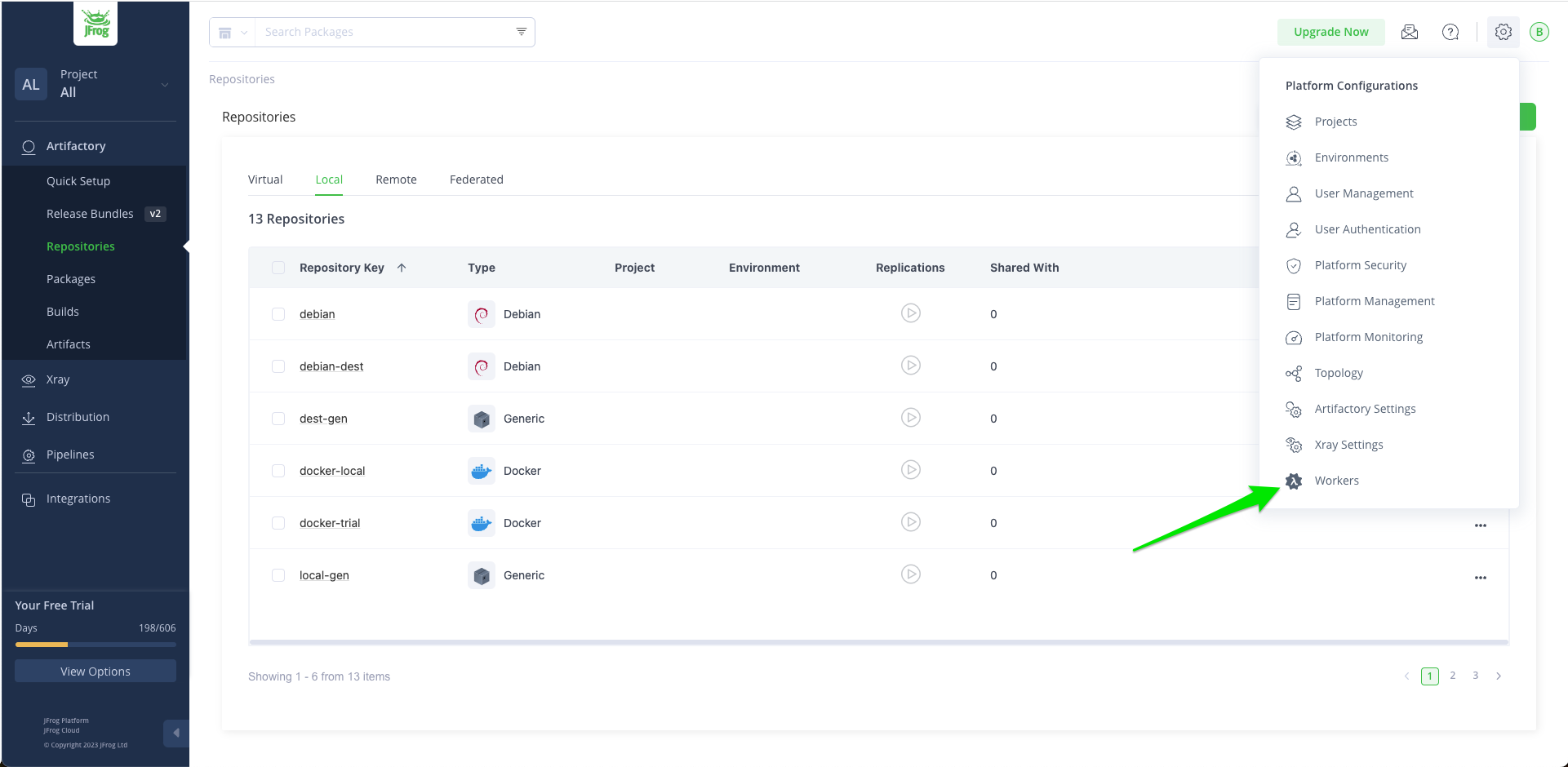Open the mail notifications icon

pyautogui.click(x=1409, y=32)
